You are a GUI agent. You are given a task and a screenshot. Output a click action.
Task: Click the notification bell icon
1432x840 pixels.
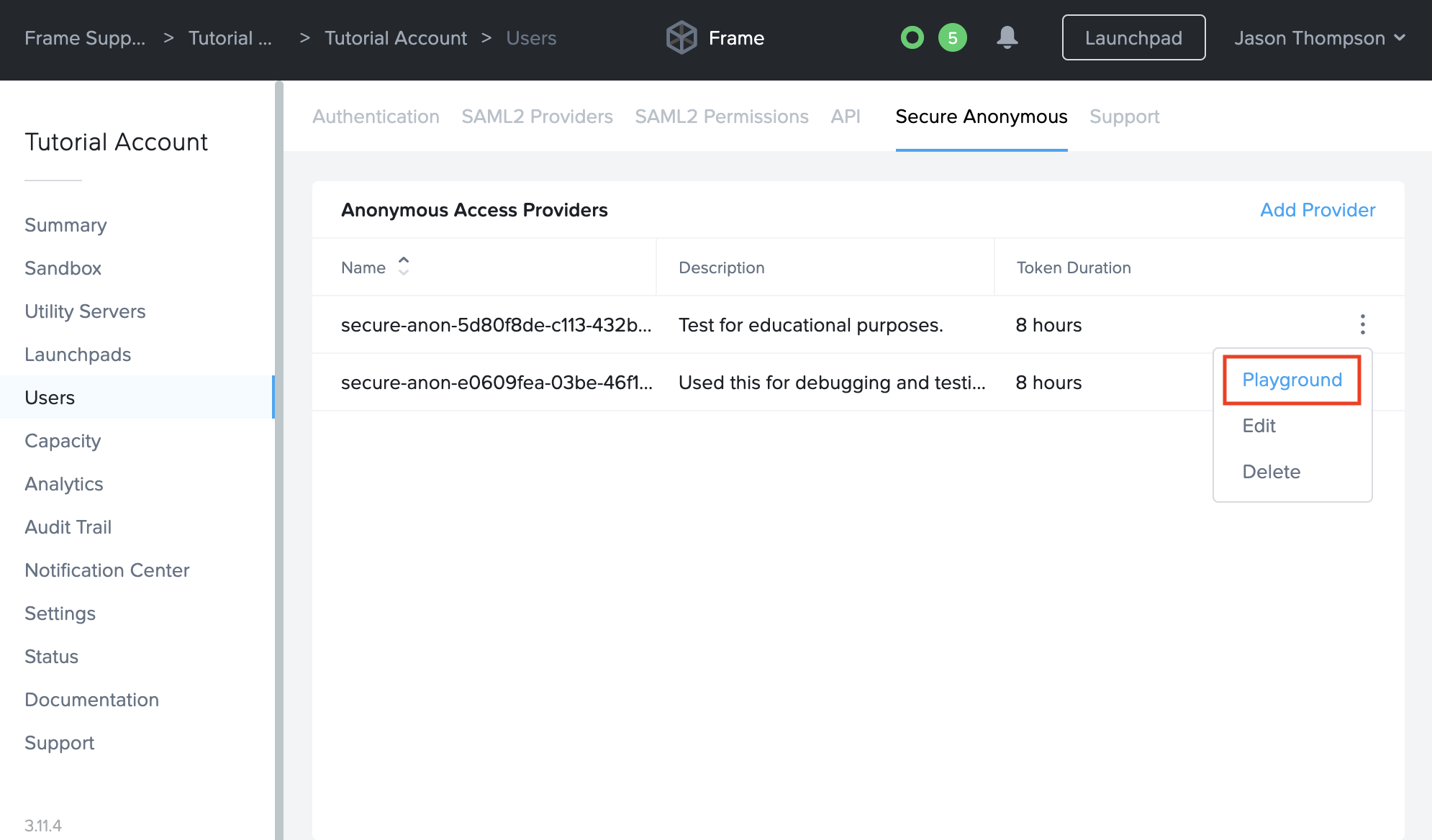click(1007, 37)
